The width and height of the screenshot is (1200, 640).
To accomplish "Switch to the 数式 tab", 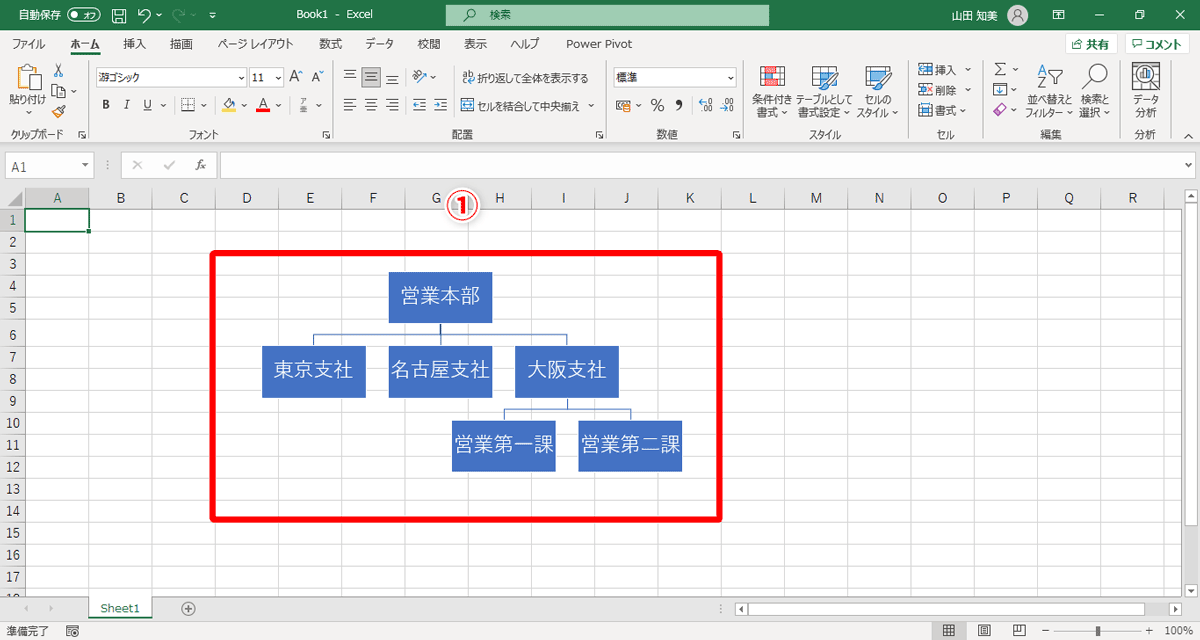I will coord(330,44).
